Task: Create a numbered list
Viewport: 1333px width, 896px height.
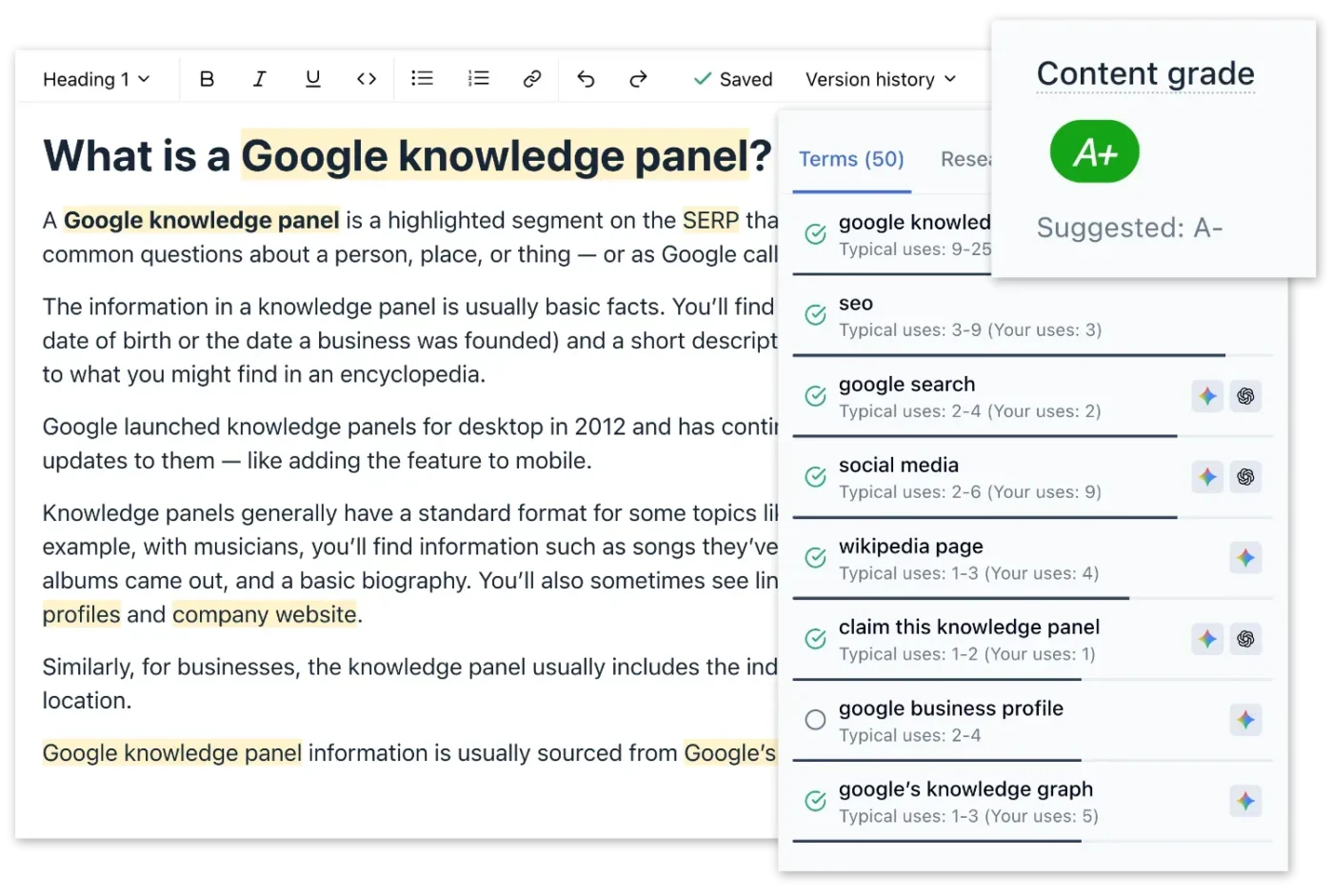Action: point(478,79)
